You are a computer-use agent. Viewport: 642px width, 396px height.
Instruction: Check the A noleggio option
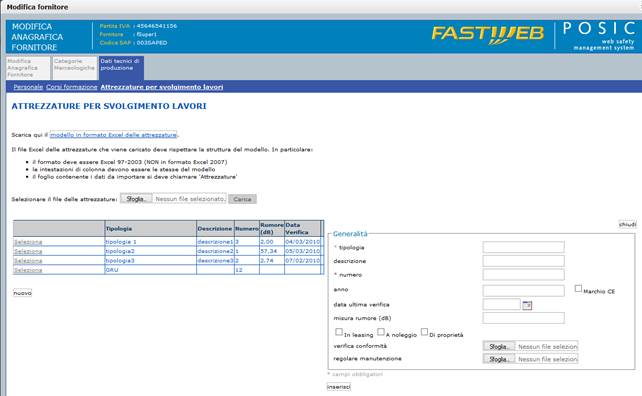[381, 332]
